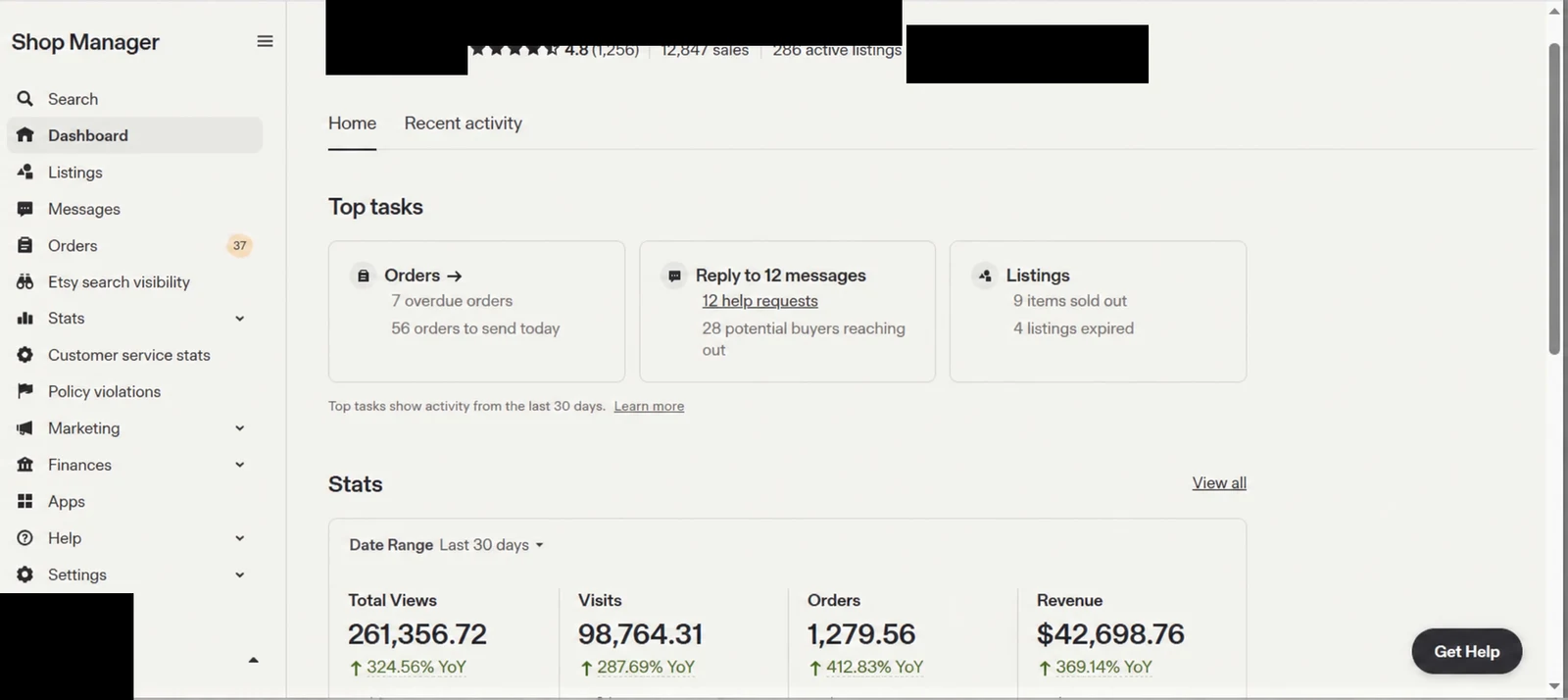Click the Policy violations flag icon
This screenshot has height=700, width=1568.
tap(25, 391)
